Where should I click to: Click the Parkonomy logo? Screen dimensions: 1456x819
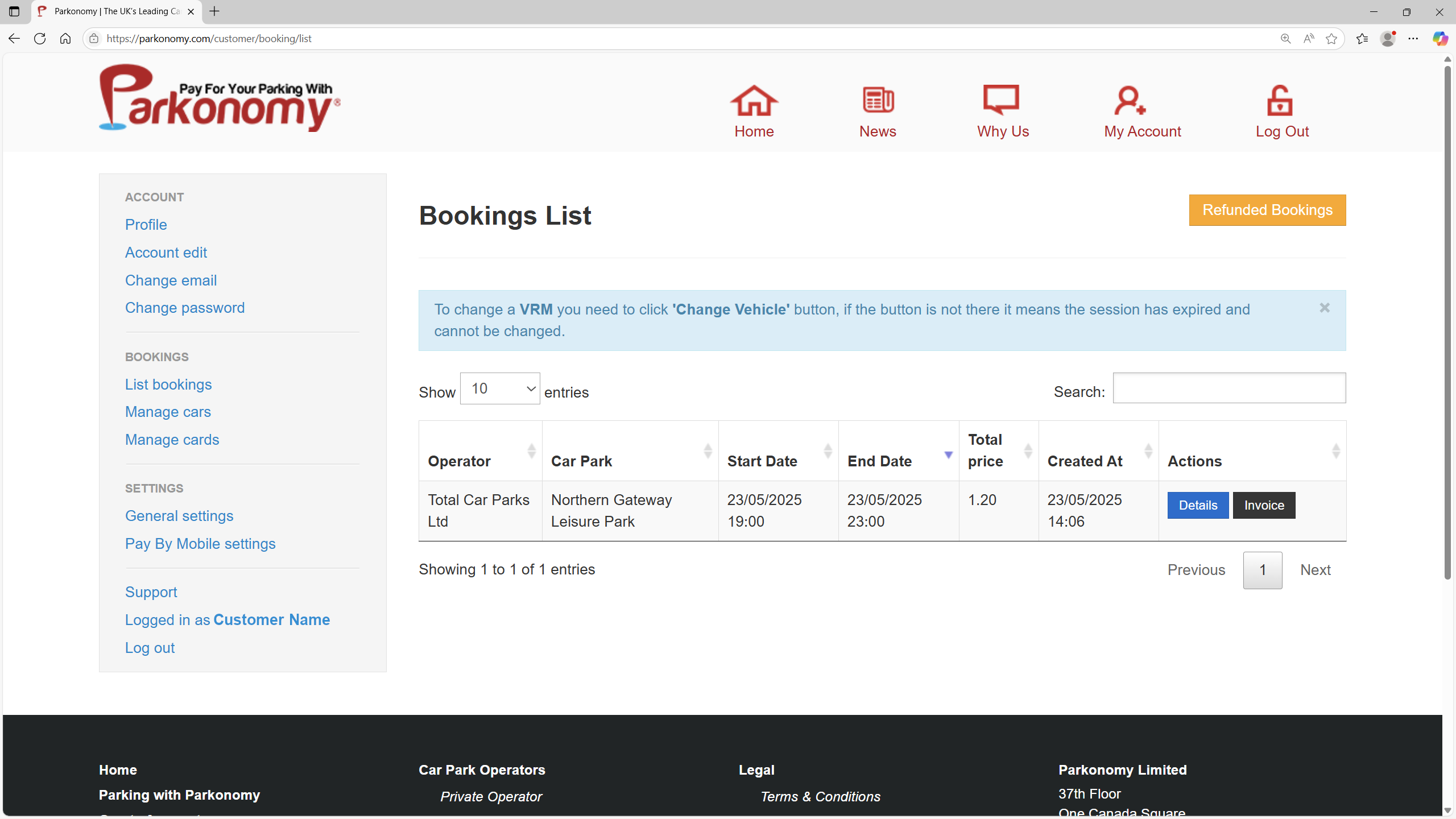click(220, 98)
